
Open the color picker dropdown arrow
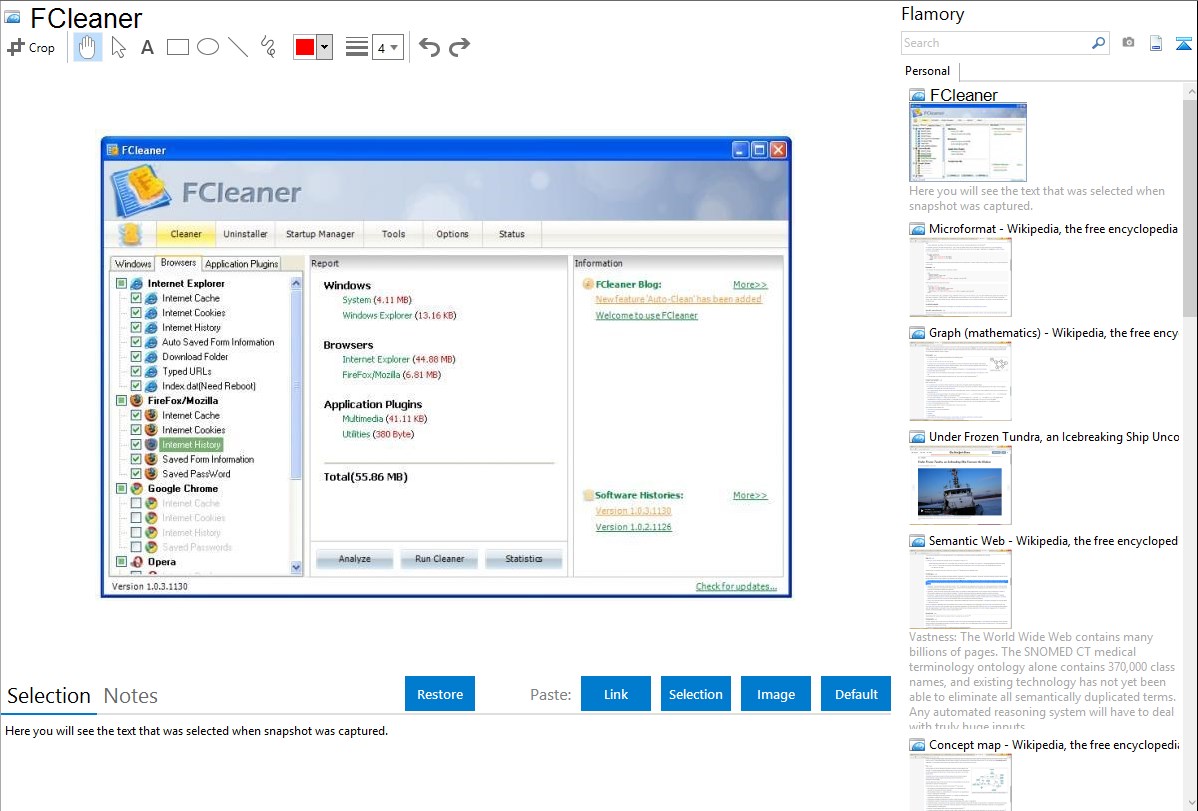click(324, 47)
